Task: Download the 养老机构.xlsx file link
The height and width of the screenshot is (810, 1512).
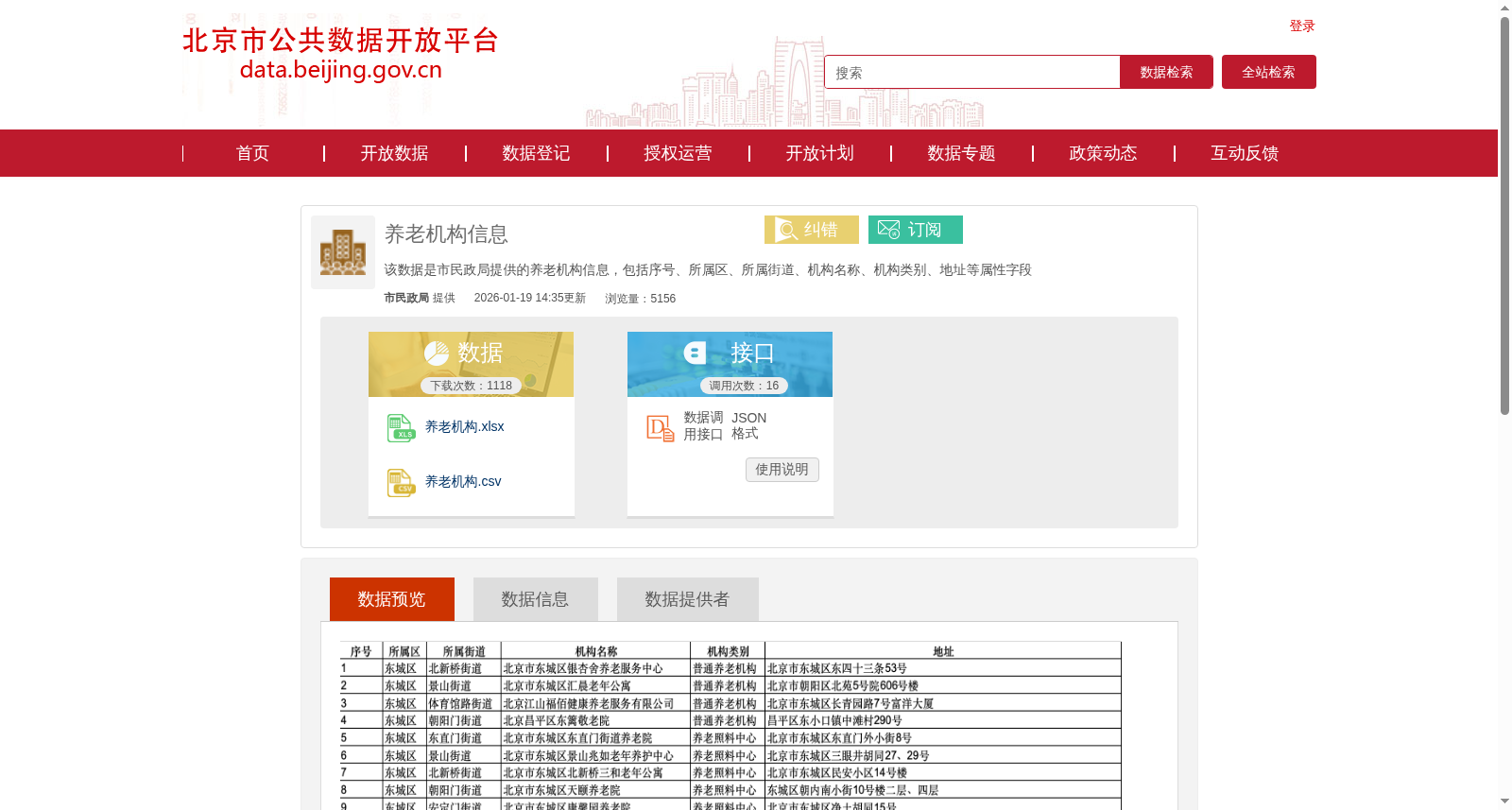Action: (x=464, y=426)
